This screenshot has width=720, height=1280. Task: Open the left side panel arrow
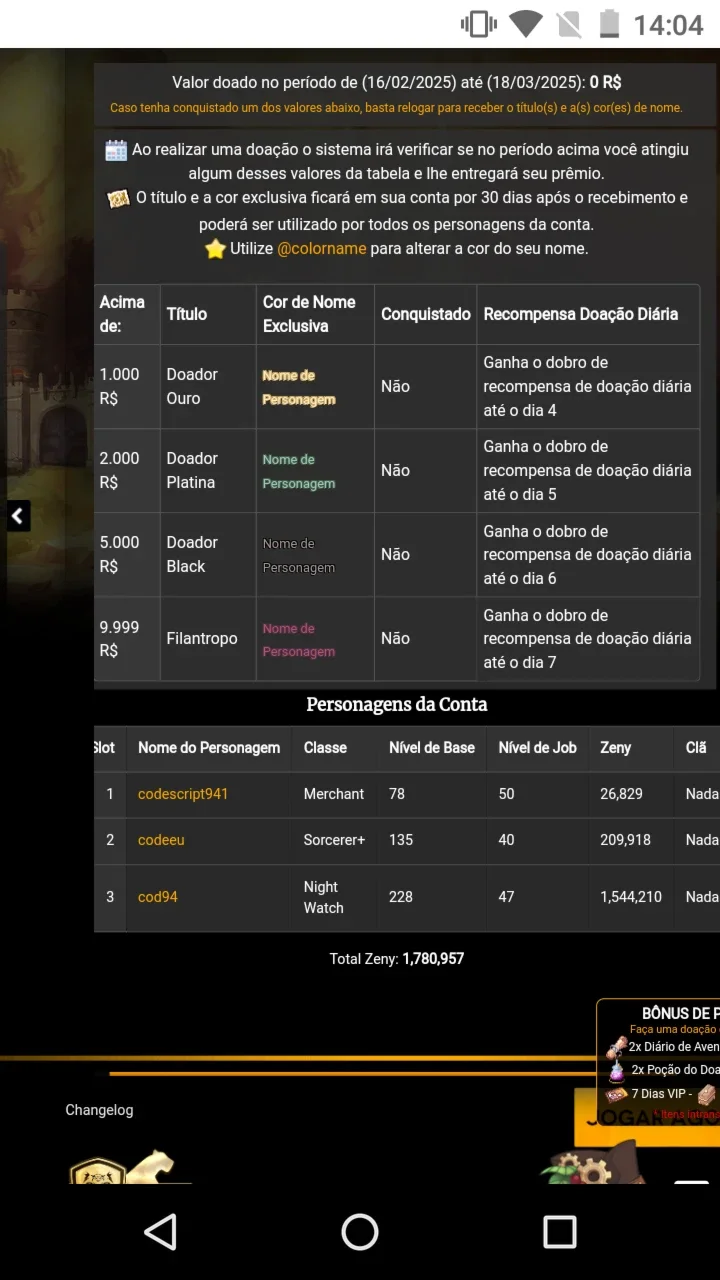(16, 516)
